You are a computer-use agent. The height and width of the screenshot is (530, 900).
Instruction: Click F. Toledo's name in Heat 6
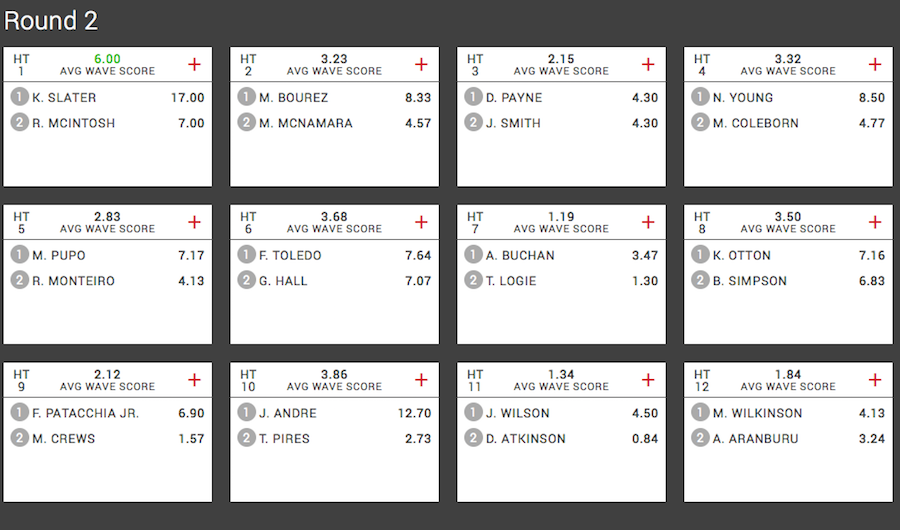(290, 256)
